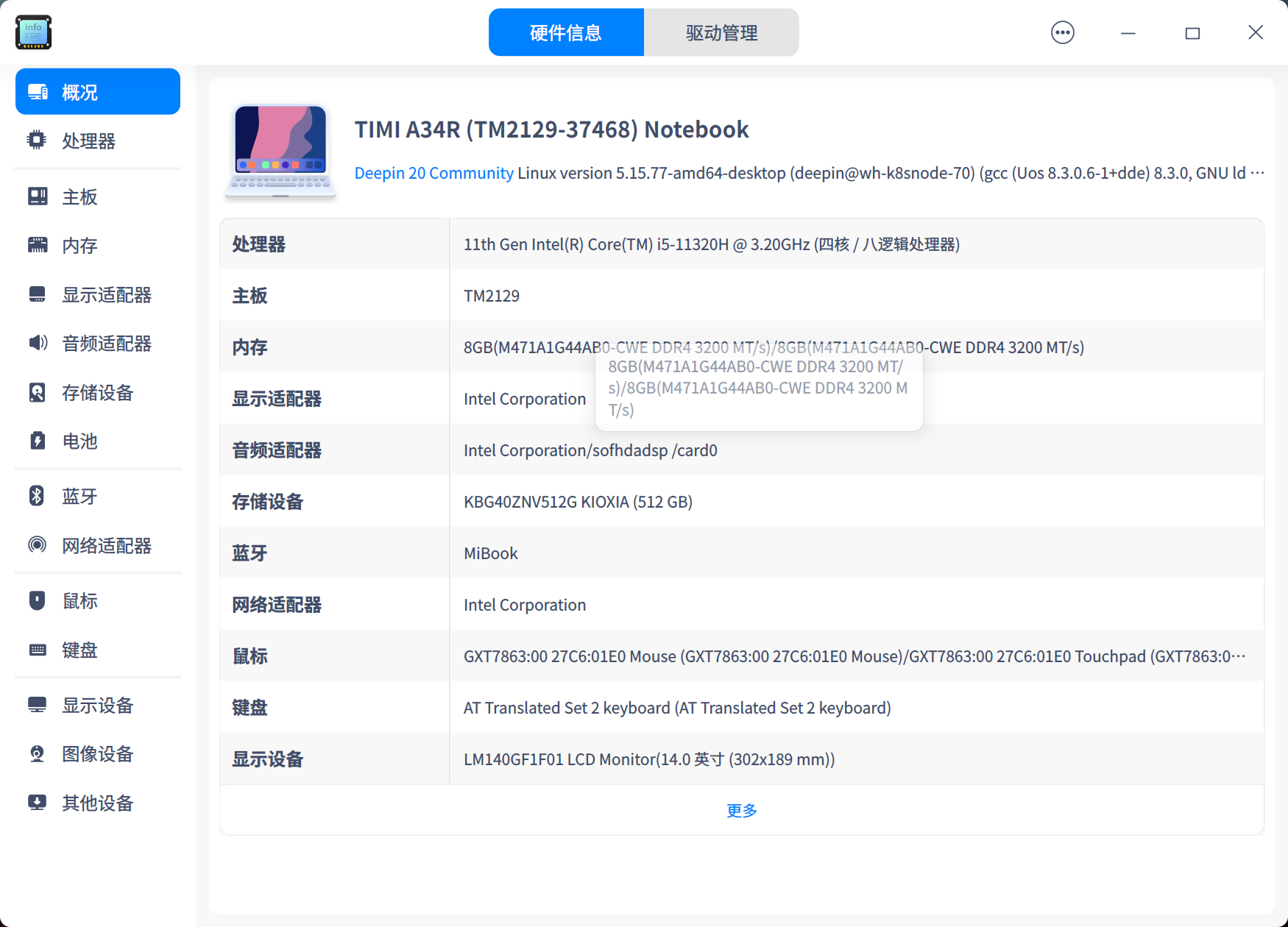Open the three-dot options menu
This screenshot has width=1288, height=927.
(1062, 32)
